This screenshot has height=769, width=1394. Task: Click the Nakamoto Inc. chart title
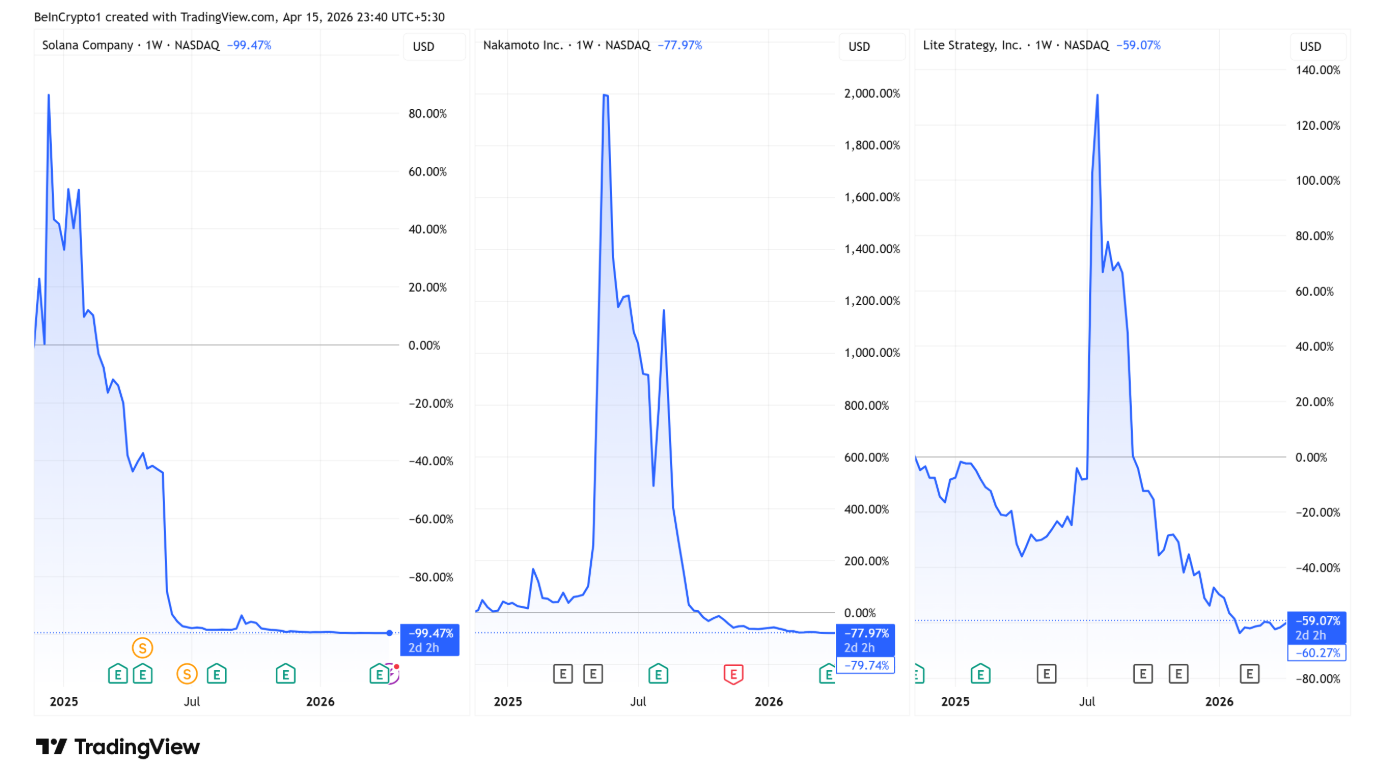[x=523, y=45]
